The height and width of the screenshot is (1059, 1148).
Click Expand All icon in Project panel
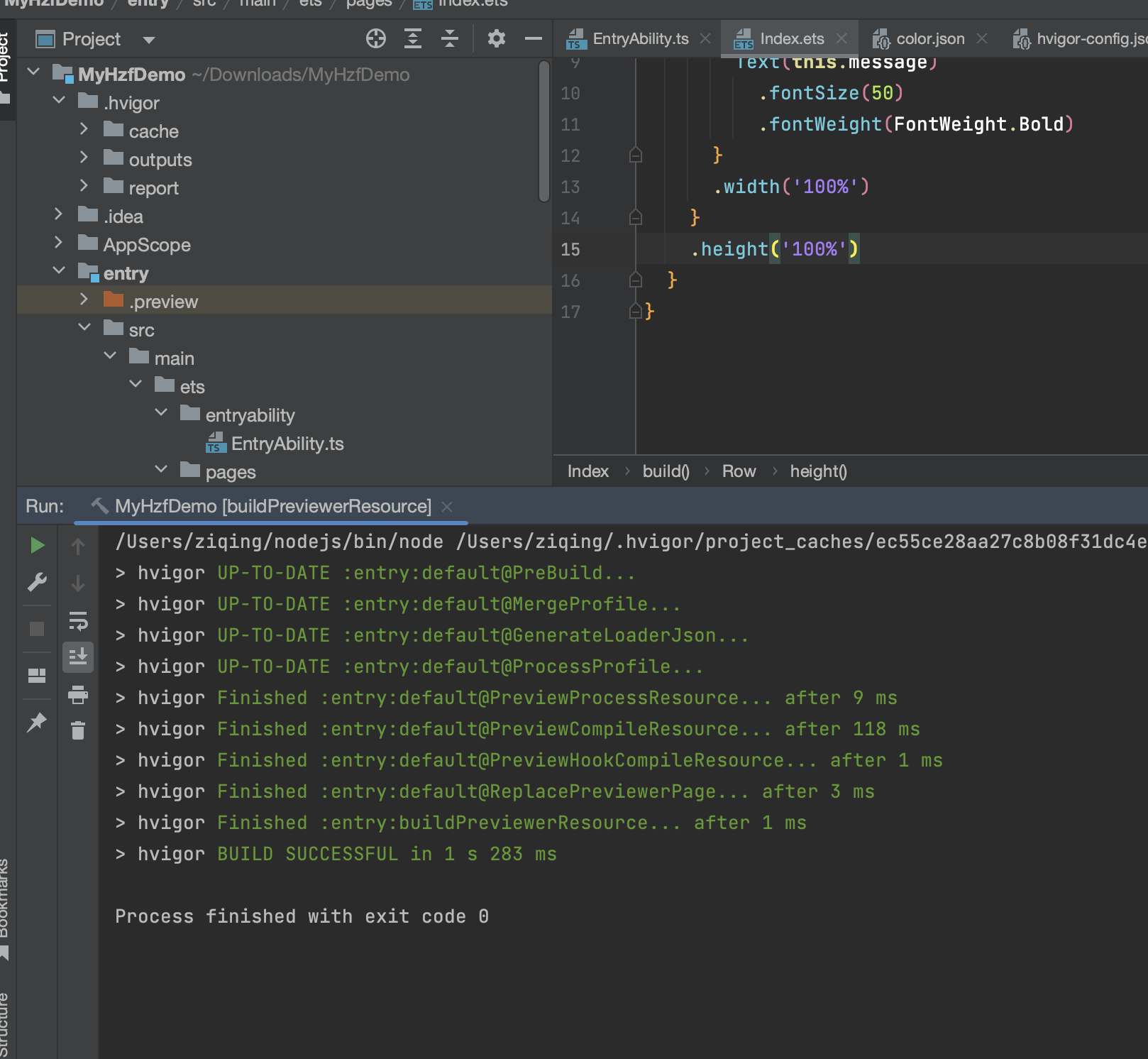pyautogui.click(x=412, y=39)
